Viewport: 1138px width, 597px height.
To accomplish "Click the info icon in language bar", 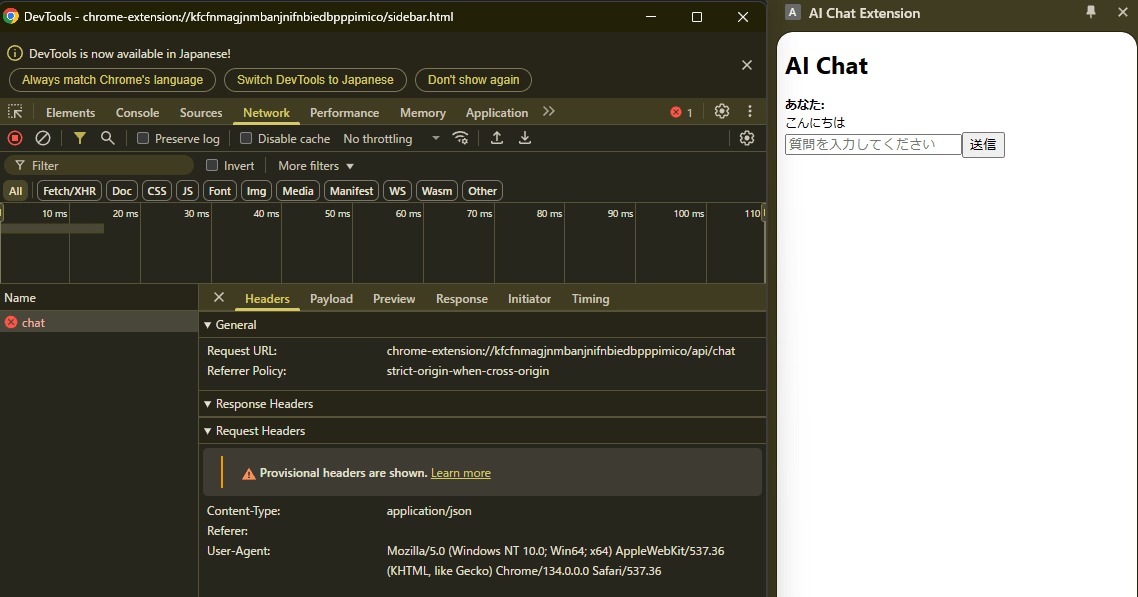I will click(x=15, y=54).
